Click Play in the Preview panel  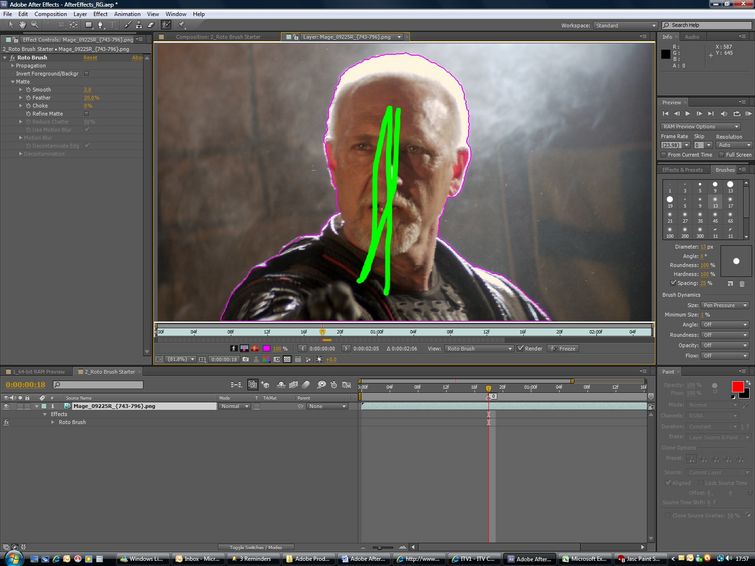click(x=688, y=113)
